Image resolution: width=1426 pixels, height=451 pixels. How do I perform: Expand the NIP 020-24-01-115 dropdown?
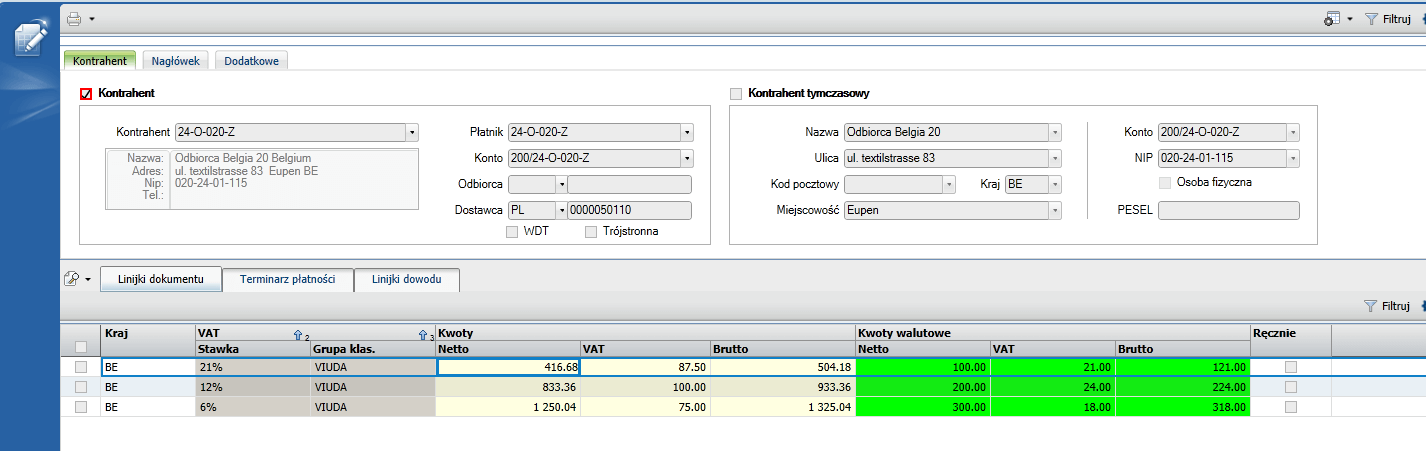click(1294, 158)
